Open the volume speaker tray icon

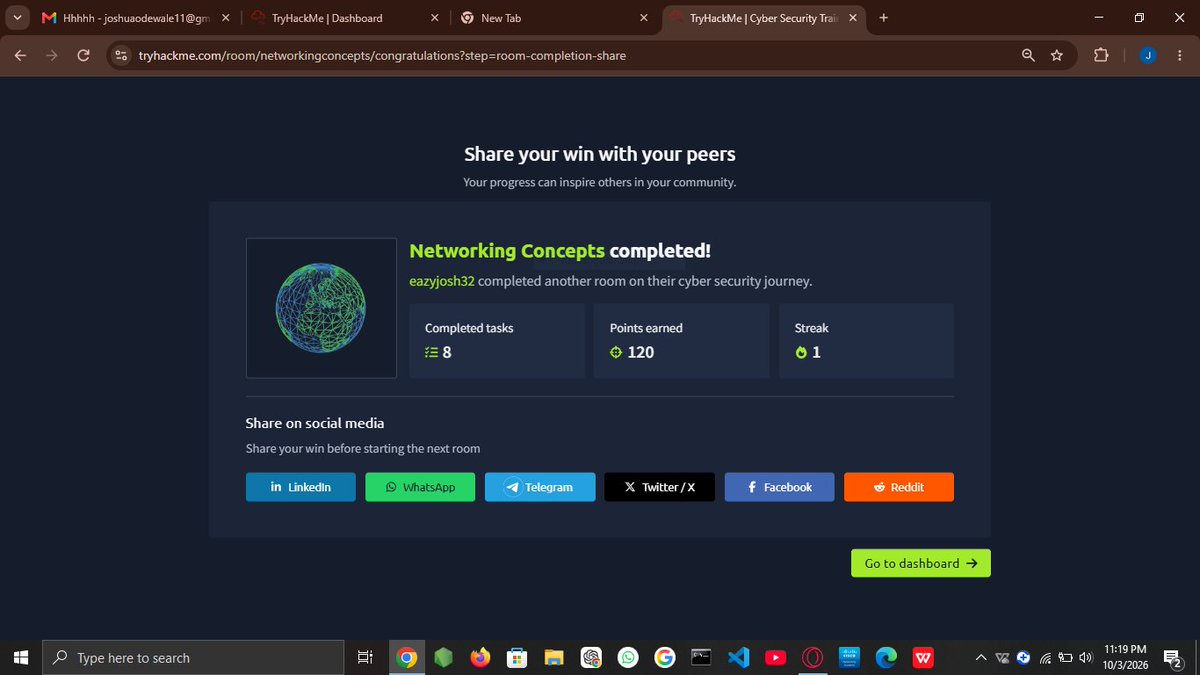(1085, 657)
